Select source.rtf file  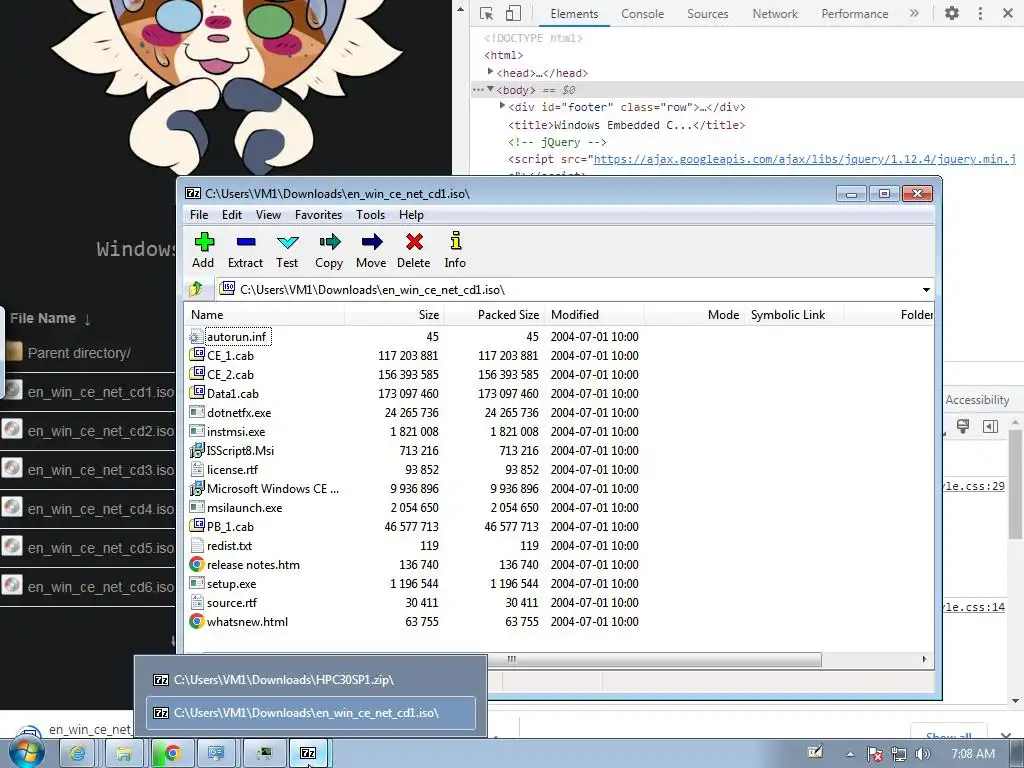pyautogui.click(x=232, y=603)
